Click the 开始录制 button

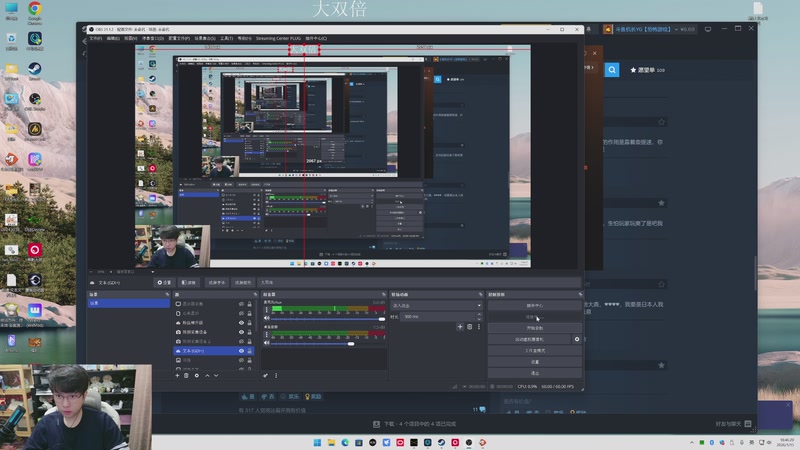[535, 328]
